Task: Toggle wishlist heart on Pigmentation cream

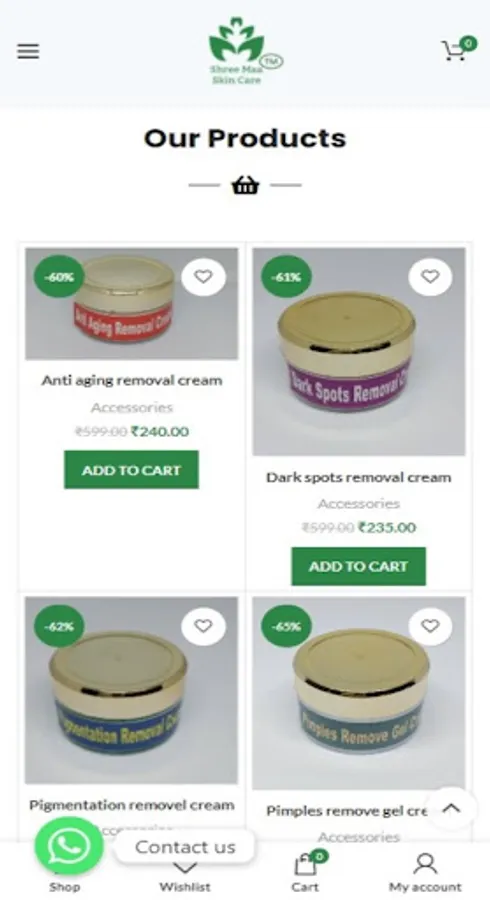Action: 203,626
